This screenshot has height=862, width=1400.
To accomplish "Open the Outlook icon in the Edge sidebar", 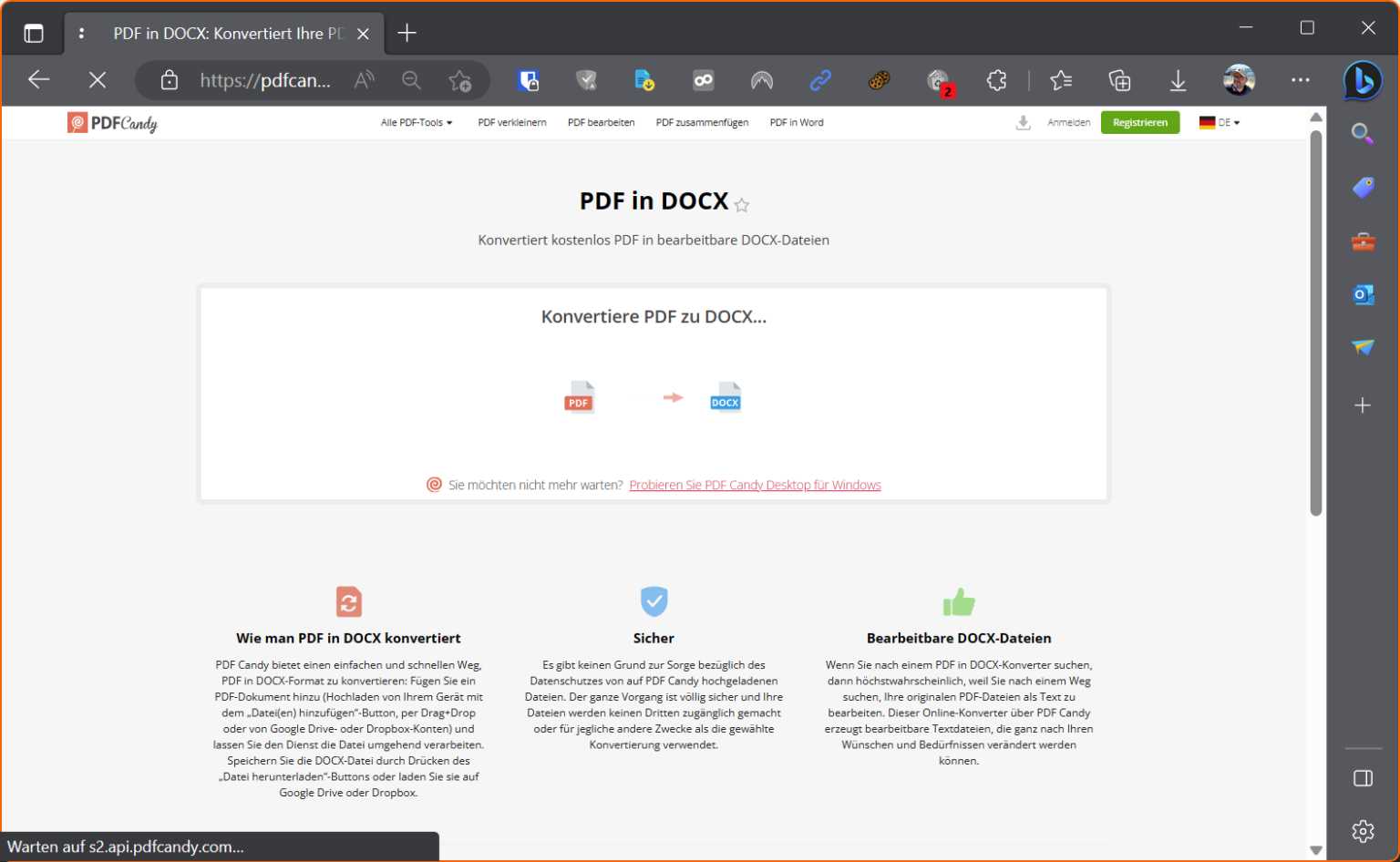I will click(1362, 294).
